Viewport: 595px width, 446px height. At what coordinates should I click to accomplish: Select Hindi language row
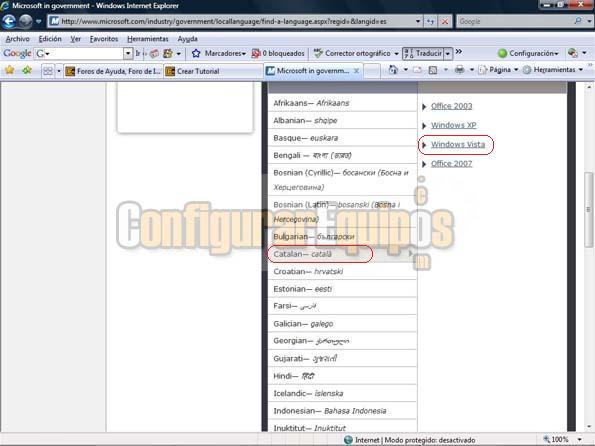pyautogui.click(x=342, y=376)
